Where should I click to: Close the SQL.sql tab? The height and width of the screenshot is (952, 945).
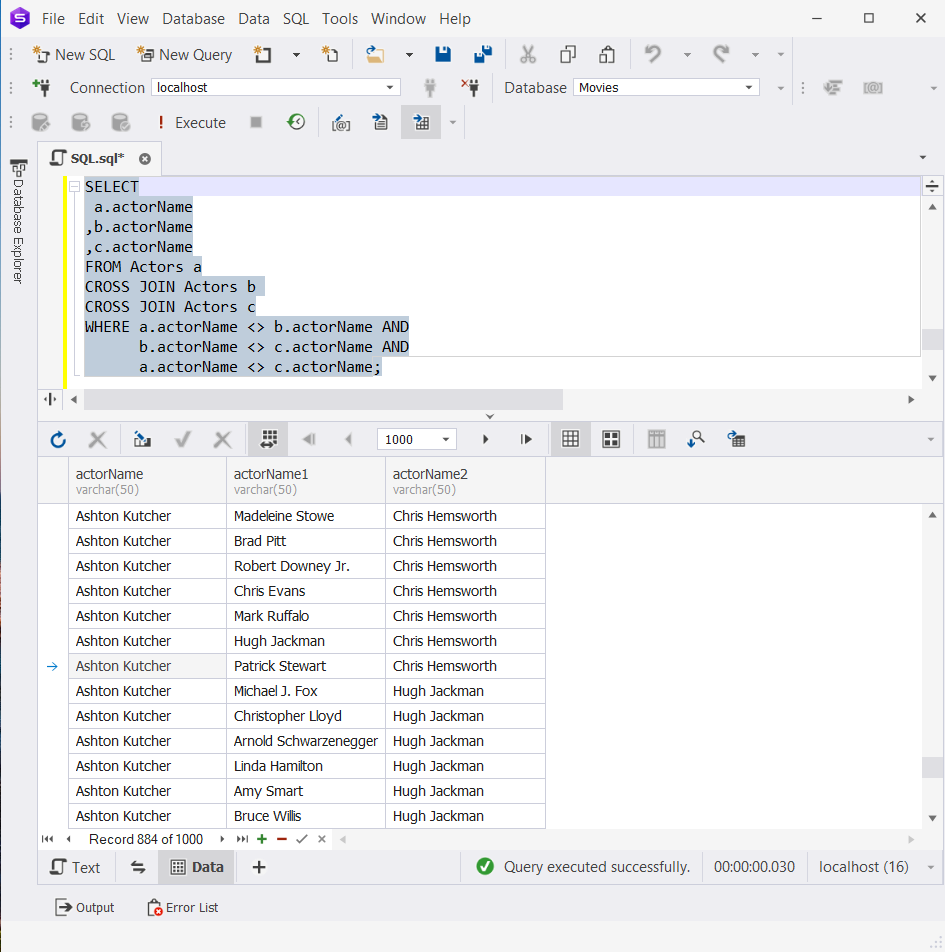[145, 159]
